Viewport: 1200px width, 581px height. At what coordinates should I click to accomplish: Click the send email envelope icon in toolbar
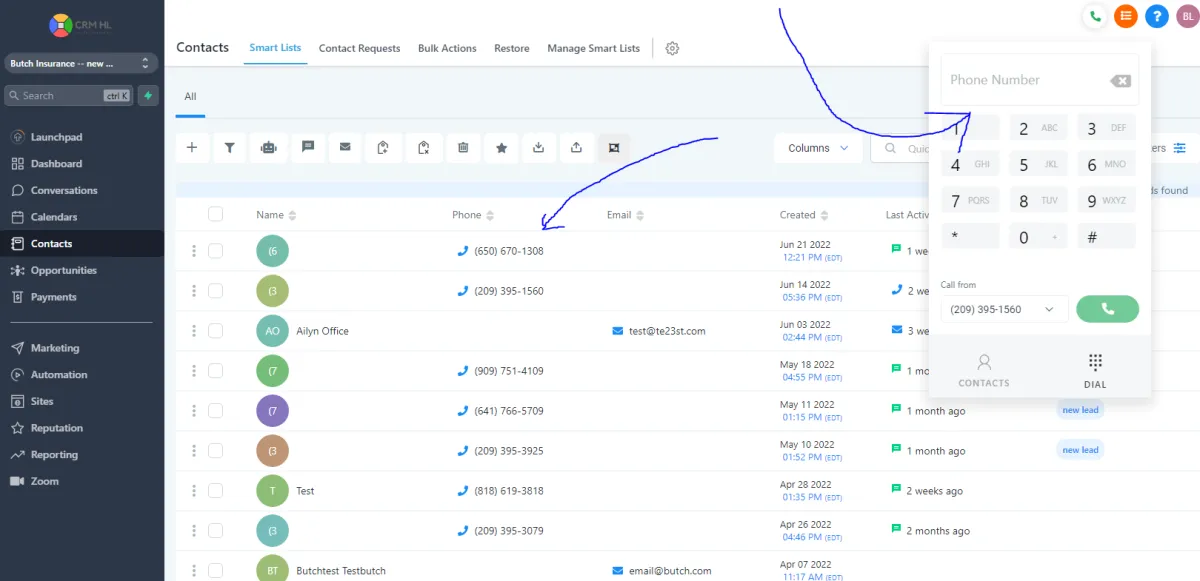345,147
